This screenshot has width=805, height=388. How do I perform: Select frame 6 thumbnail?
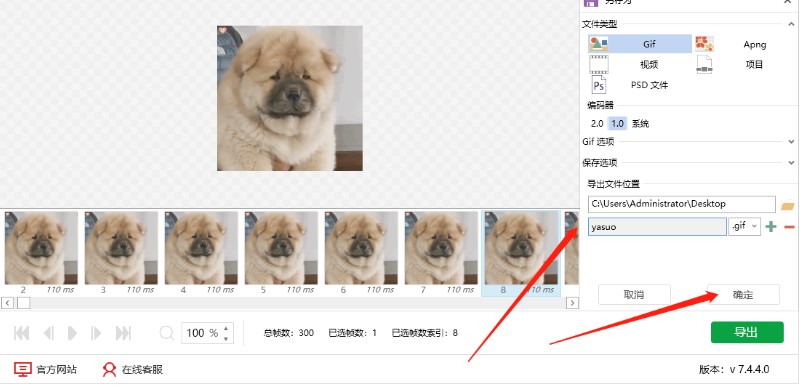click(361, 248)
